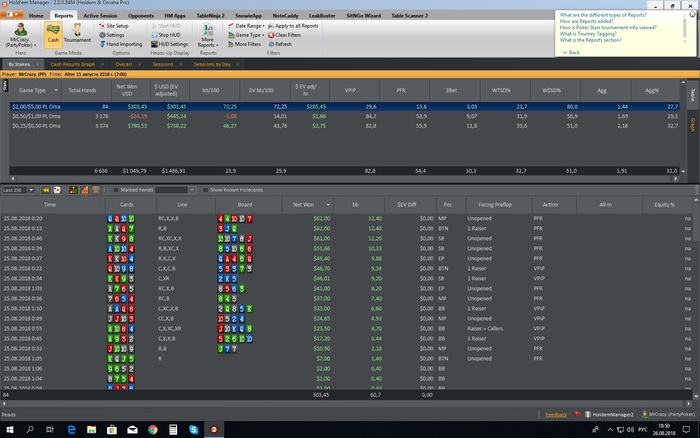Viewport: 700px width, 438px height.
Task: Open the Opponents ribbon tab
Action: coord(141,16)
